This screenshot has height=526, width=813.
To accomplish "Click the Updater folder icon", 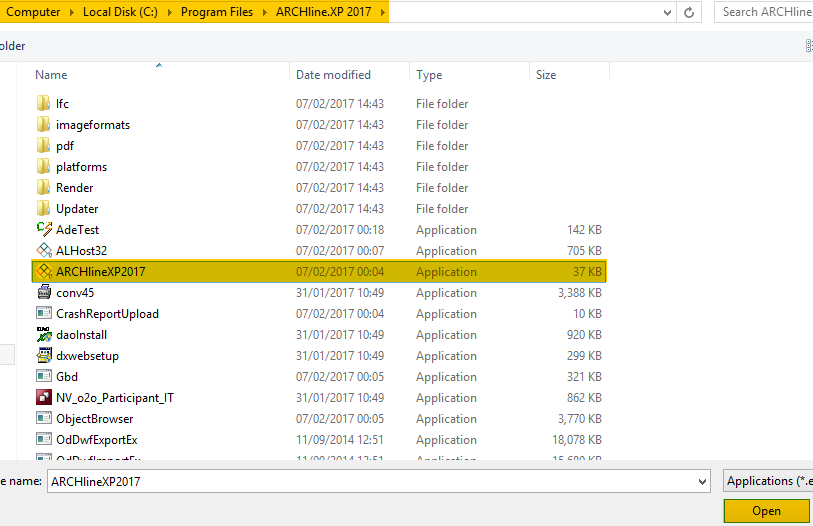I will [44, 209].
